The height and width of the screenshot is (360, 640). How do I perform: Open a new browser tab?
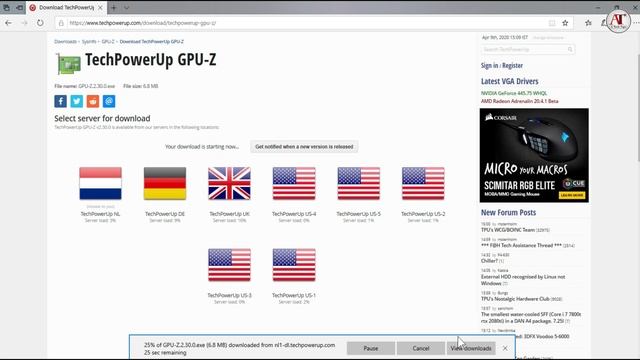click(x=113, y=7)
